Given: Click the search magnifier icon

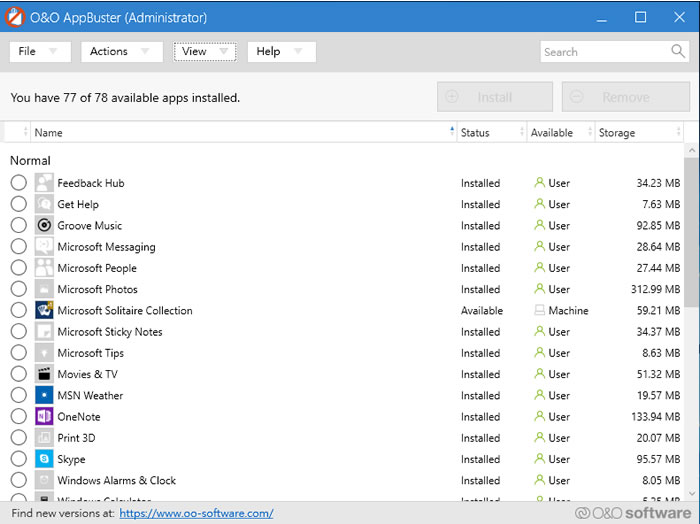Looking at the screenshot, I should click(678, 51).
